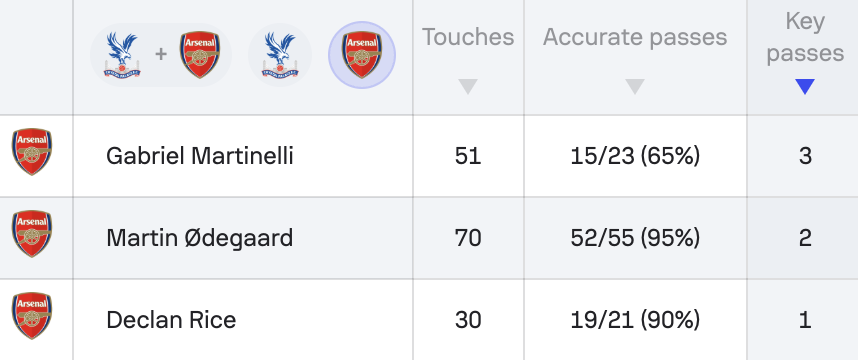Sort by Touches using the arrow
The image size is (858, 360).
coord(468,86)
